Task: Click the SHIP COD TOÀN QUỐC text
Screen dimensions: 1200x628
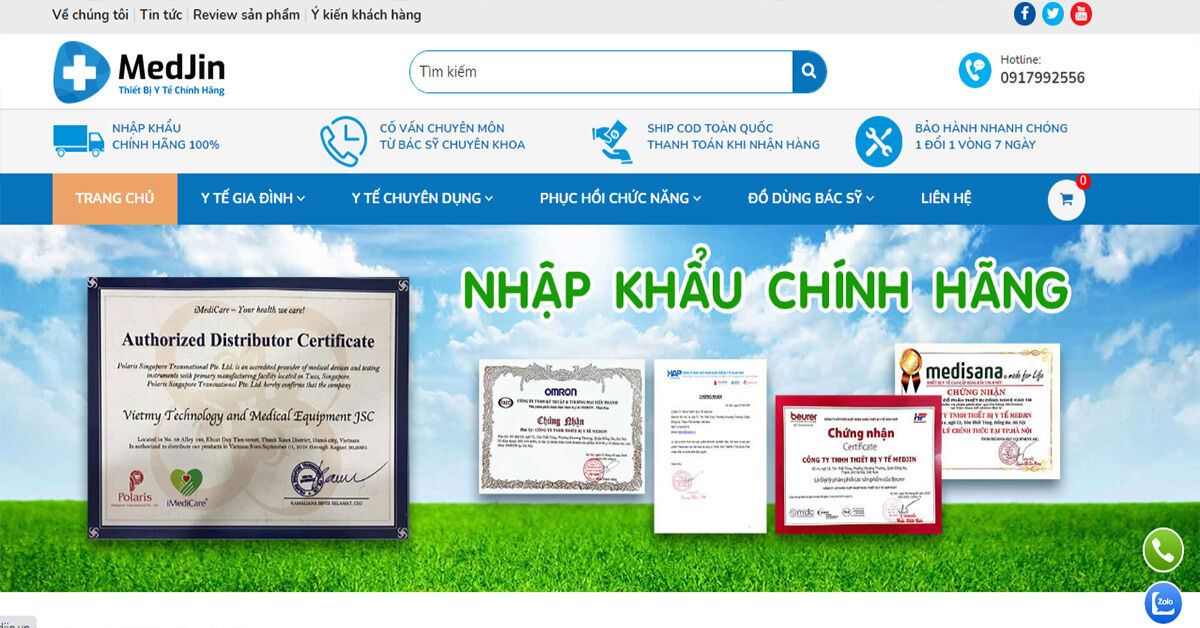Action: [710, 128]
